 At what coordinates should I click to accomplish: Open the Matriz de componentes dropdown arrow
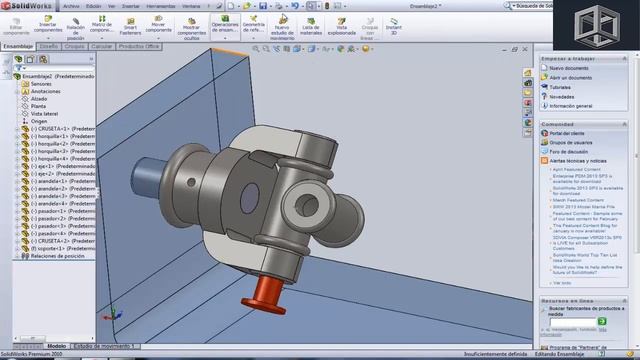point(102,38)
